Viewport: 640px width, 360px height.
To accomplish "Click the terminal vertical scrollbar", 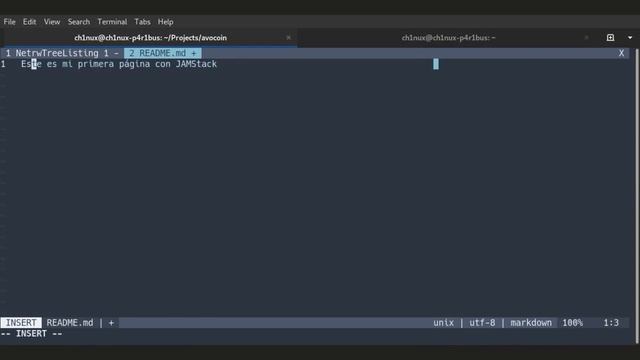I will (x=637, y=196).
